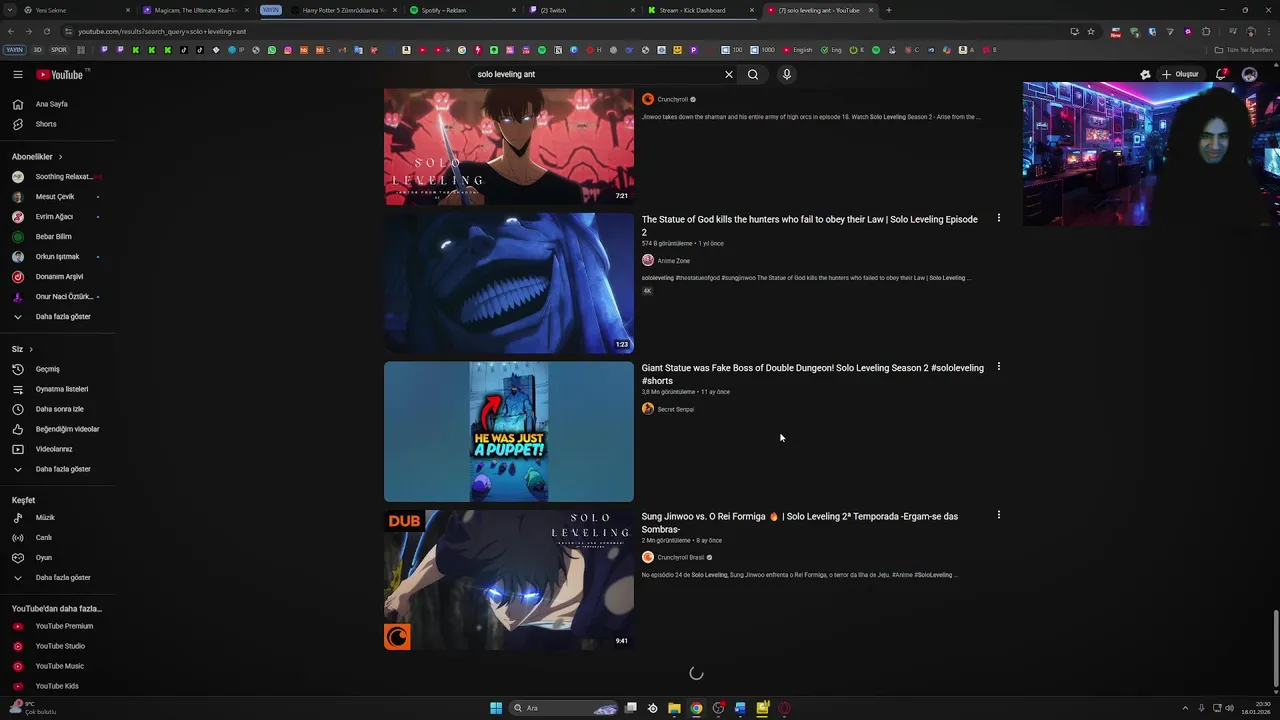Screen dimensions: 1280x720
Task: Switch to Magicam browser tab
Action: (195, 10)
